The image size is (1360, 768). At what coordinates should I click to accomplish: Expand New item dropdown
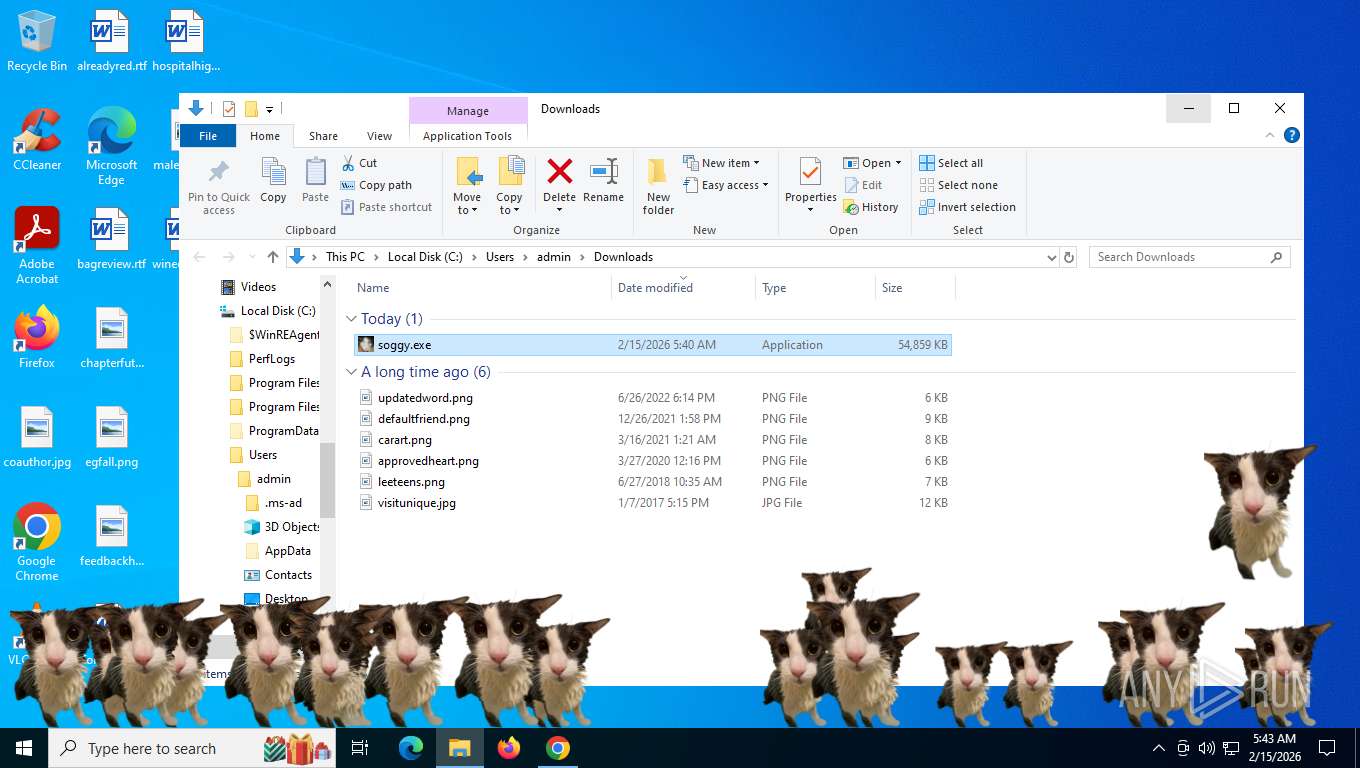(721, 163)
